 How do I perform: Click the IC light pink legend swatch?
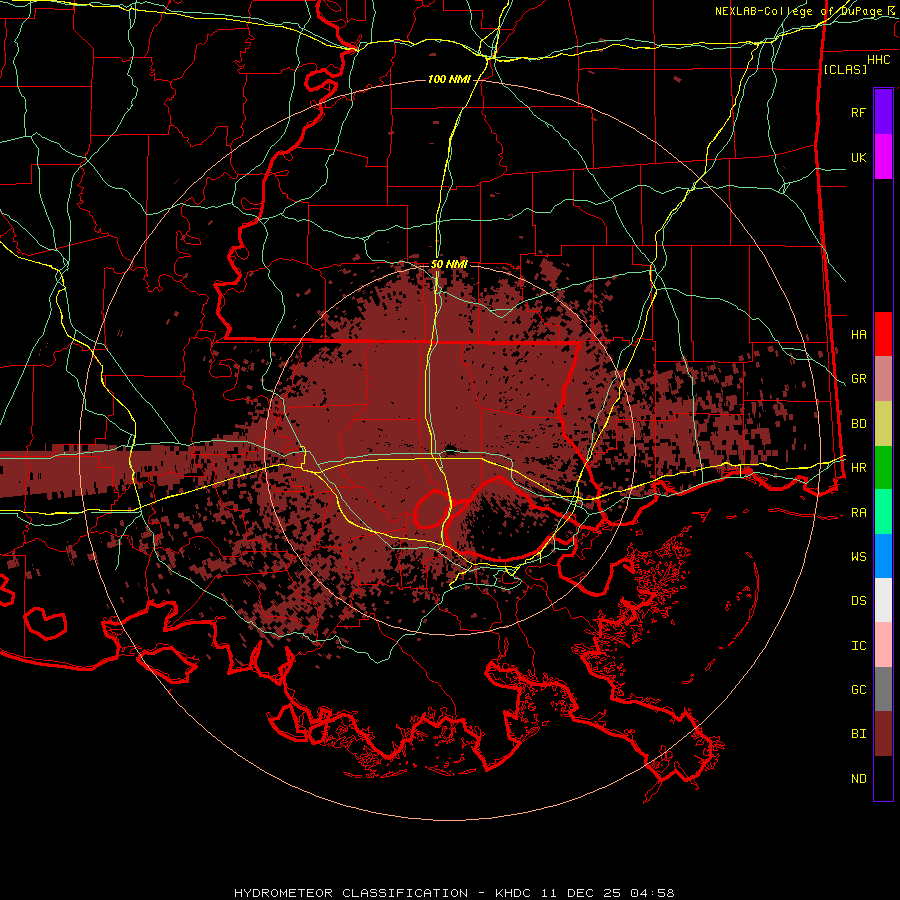click(883, 645)
